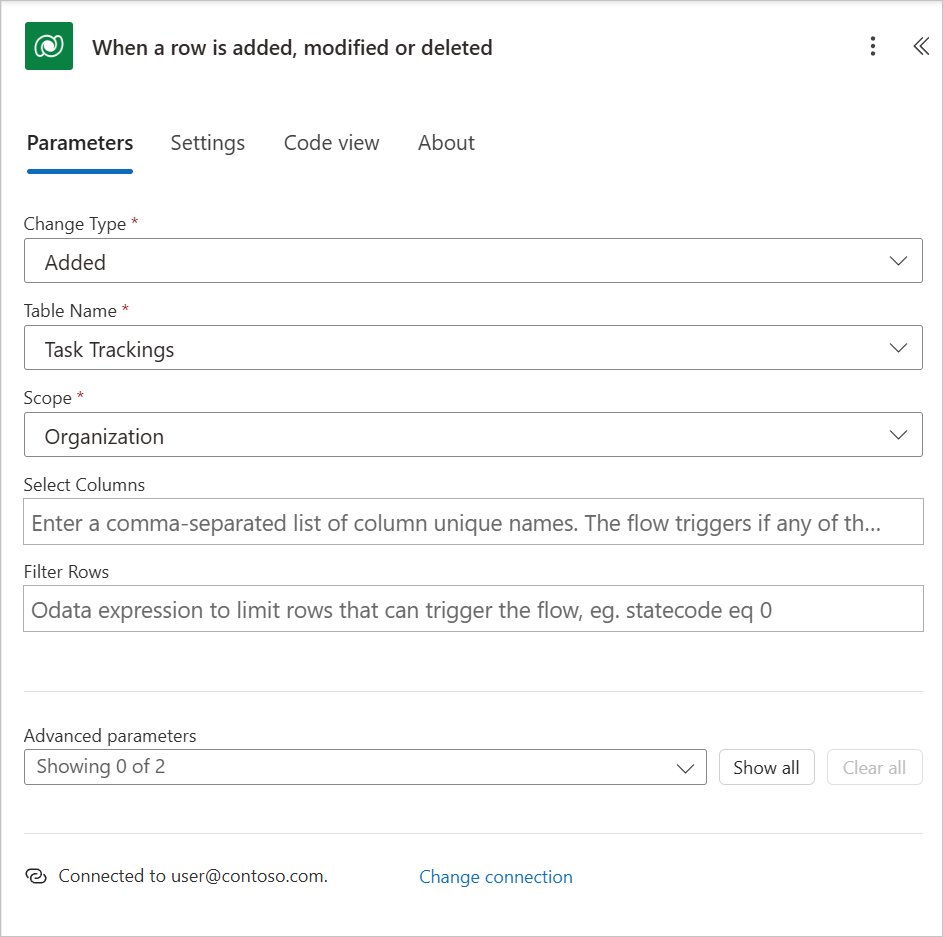Open the About tab
This screenshot has height=937, width=943.
tap(446, 143)
